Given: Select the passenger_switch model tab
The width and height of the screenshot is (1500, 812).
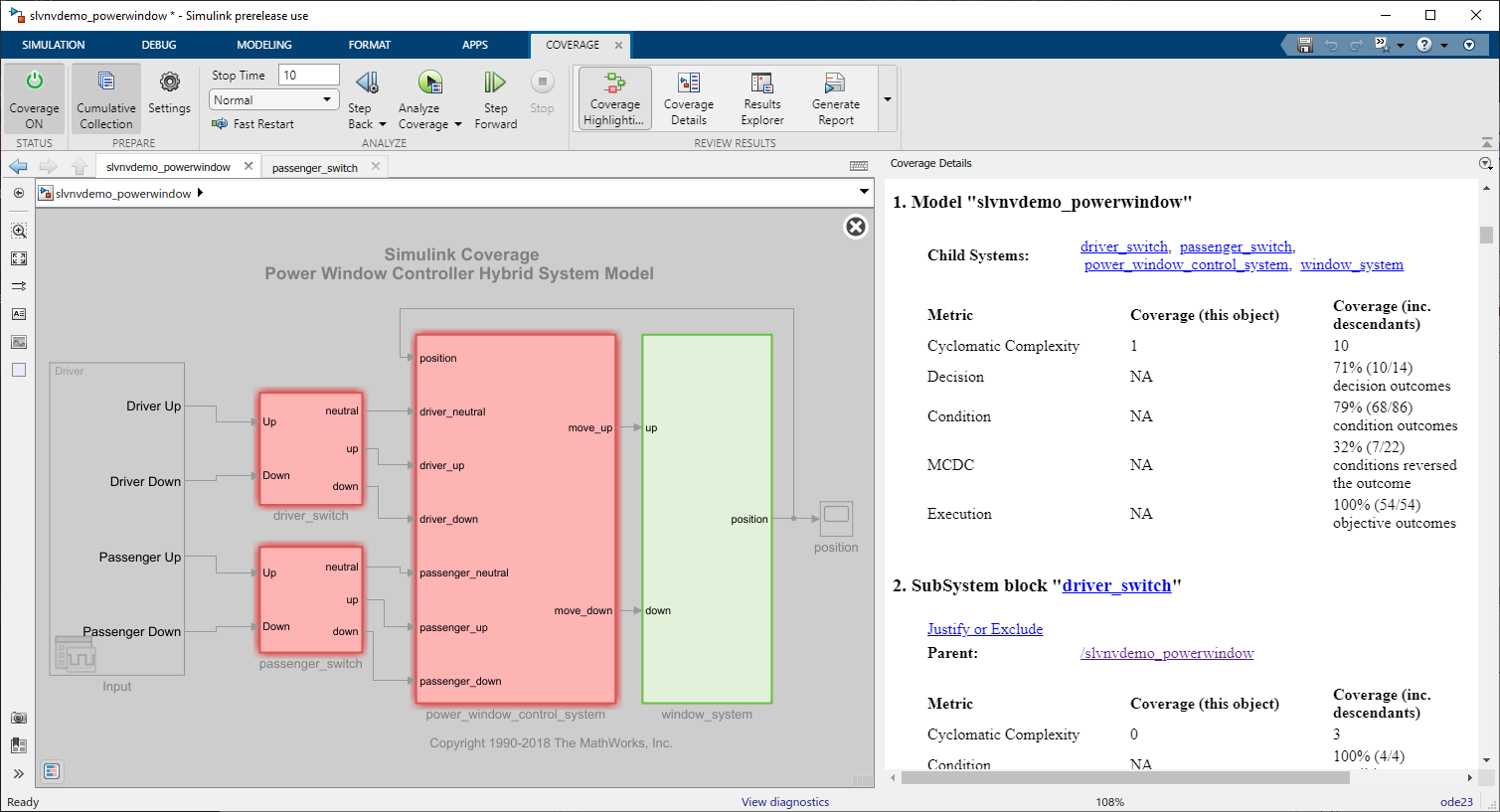Looking at the screenshot, I should 314,168.
